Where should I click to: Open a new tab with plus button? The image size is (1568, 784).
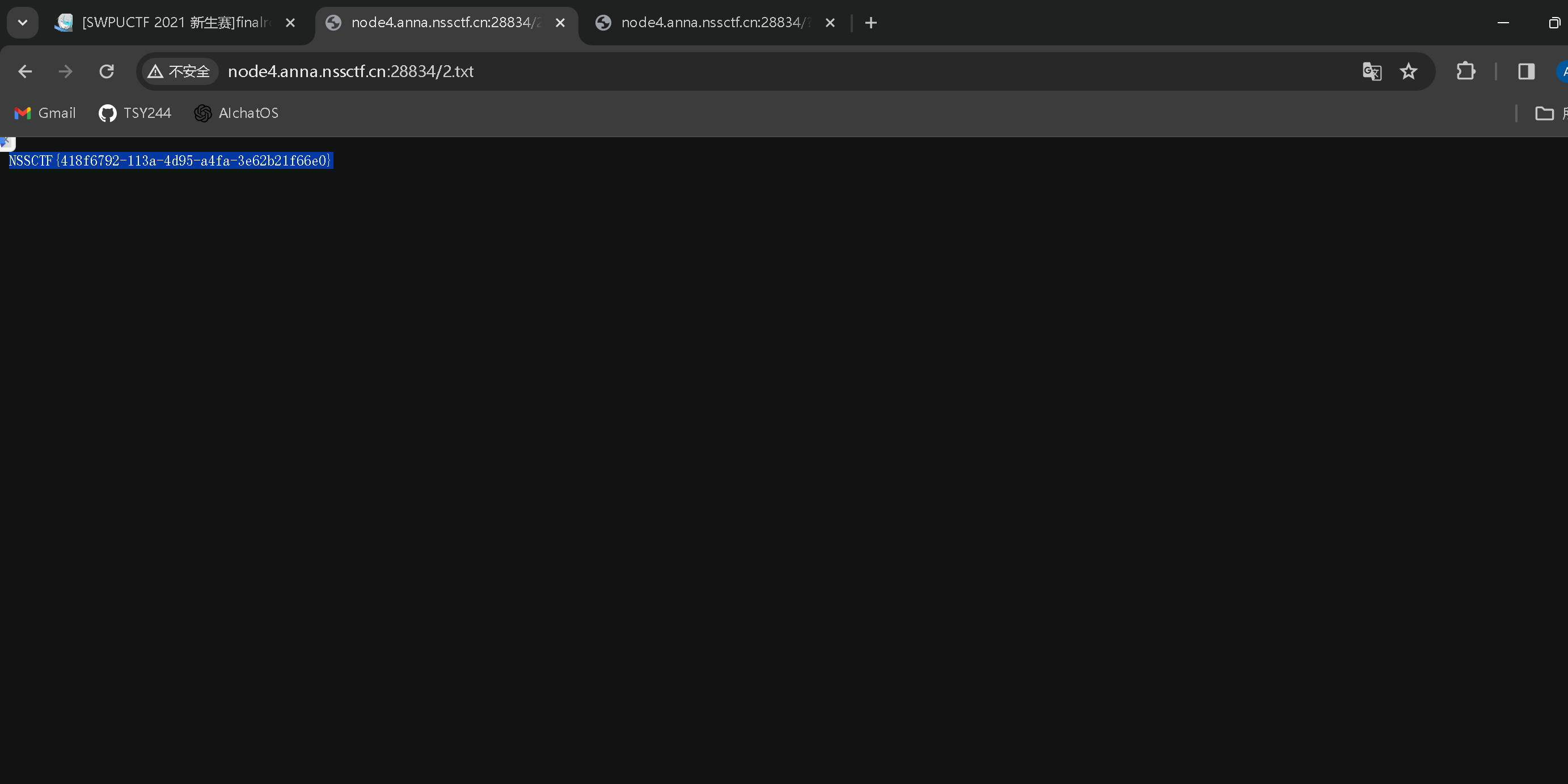[871, 23]
